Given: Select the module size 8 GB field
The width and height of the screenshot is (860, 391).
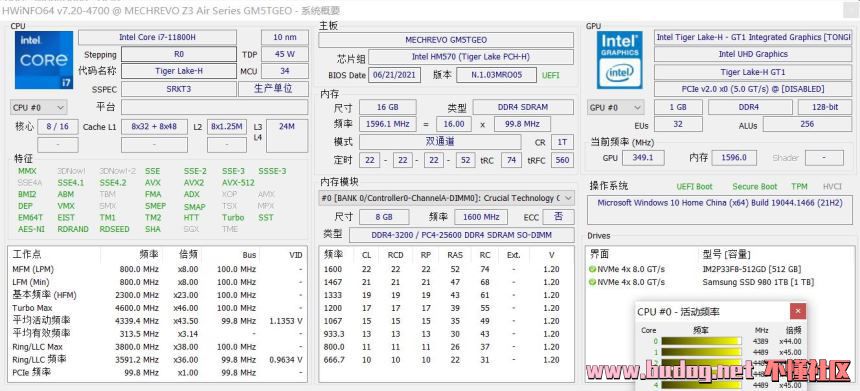Looking at the screenshot, I should [x=384, y=217].
